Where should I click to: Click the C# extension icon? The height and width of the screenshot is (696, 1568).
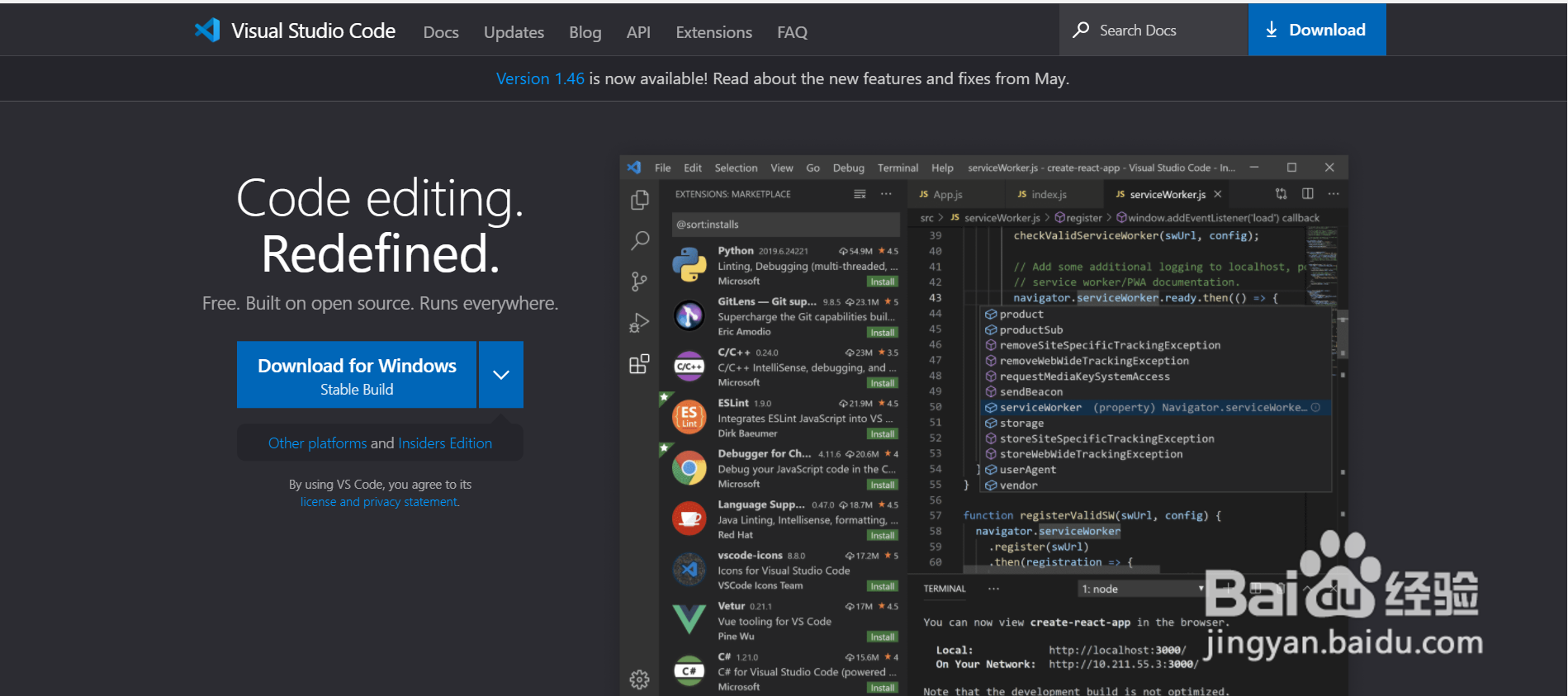point(689,670)
